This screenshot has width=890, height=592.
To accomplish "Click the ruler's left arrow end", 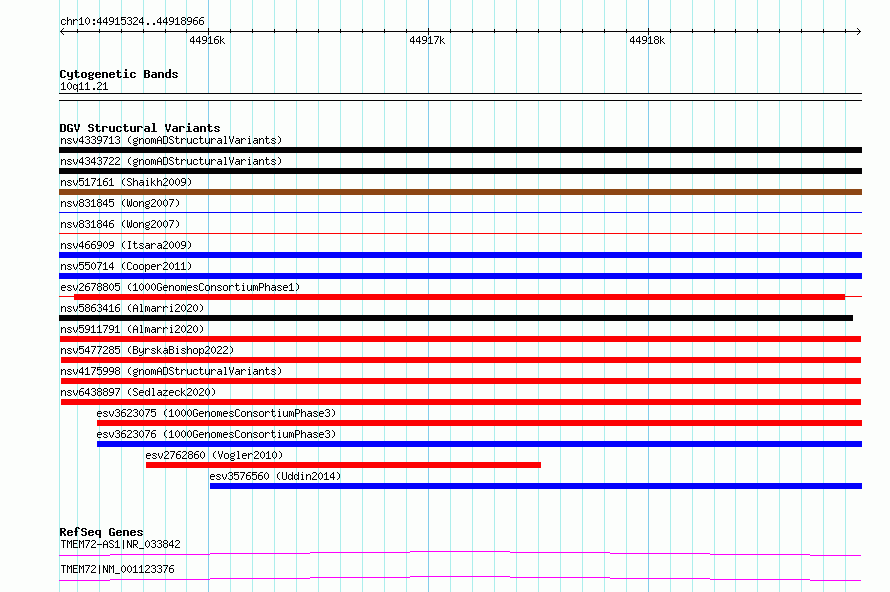I will [62, 32].
